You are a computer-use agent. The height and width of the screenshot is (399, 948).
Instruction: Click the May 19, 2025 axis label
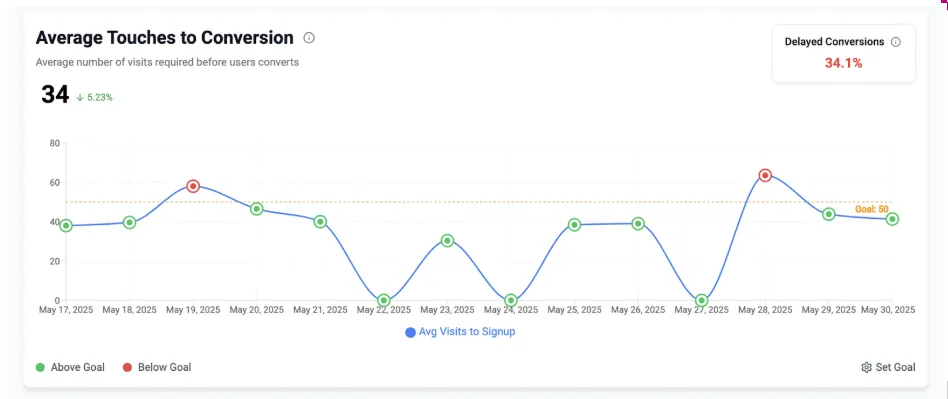[x=193, y=310]
